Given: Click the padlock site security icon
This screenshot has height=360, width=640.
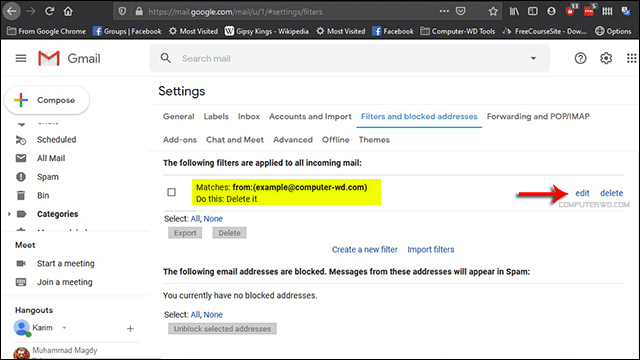Looking at the screenshot, I should pyautogui.click(x=139, y=11).
